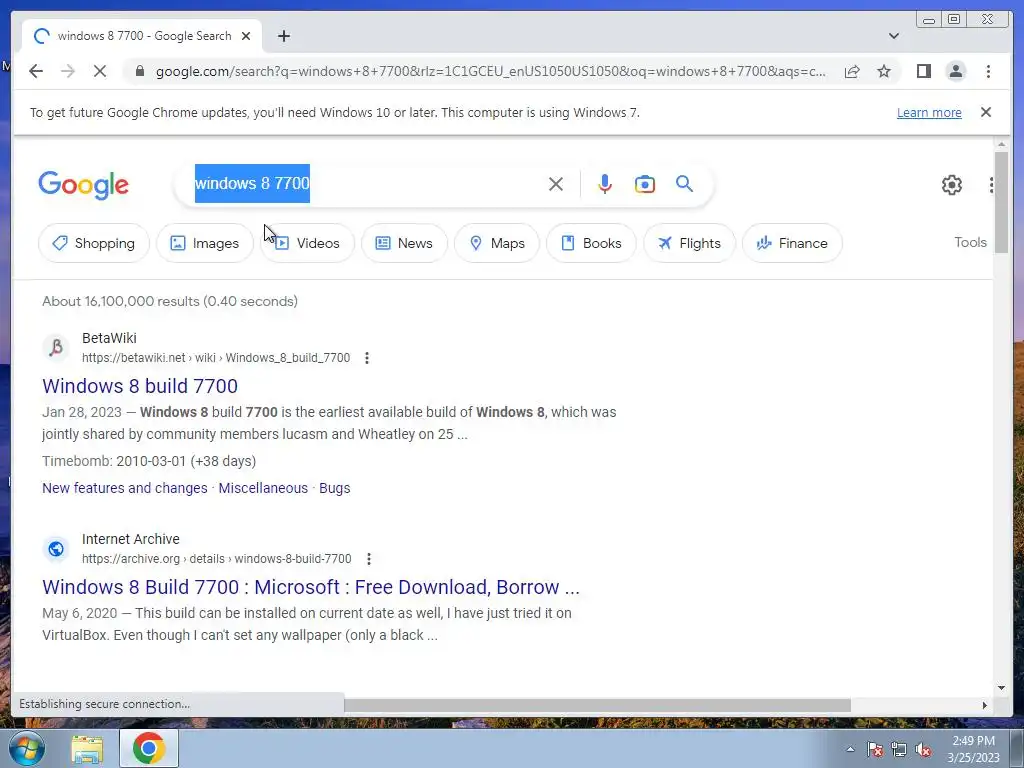Open Windows Explorer from the taskbar
Screen dimensions: 1024x768
click(87, 749)
